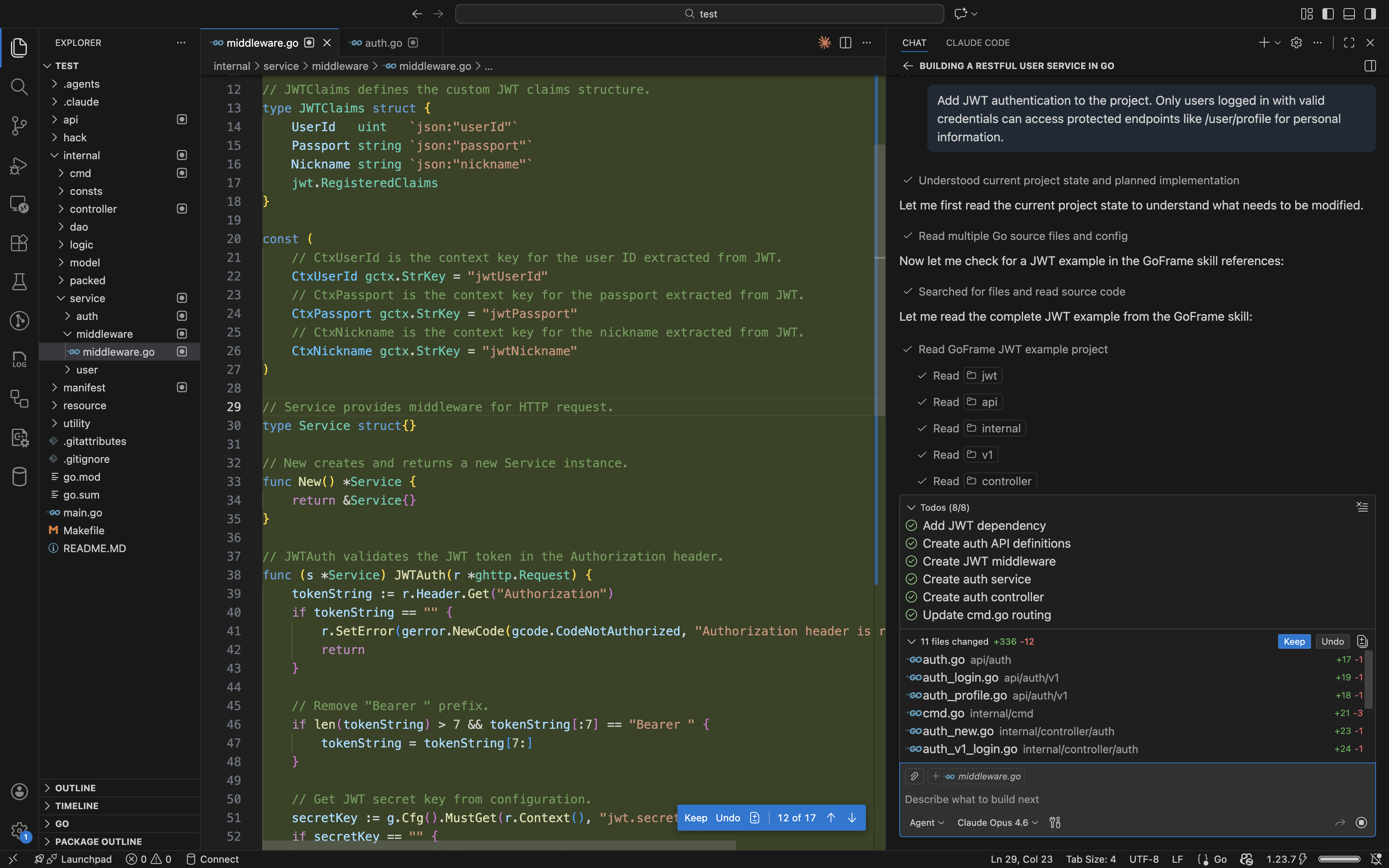Expand the .agents folder
The width and height of the screenshot is (1389, 868).
119,84
